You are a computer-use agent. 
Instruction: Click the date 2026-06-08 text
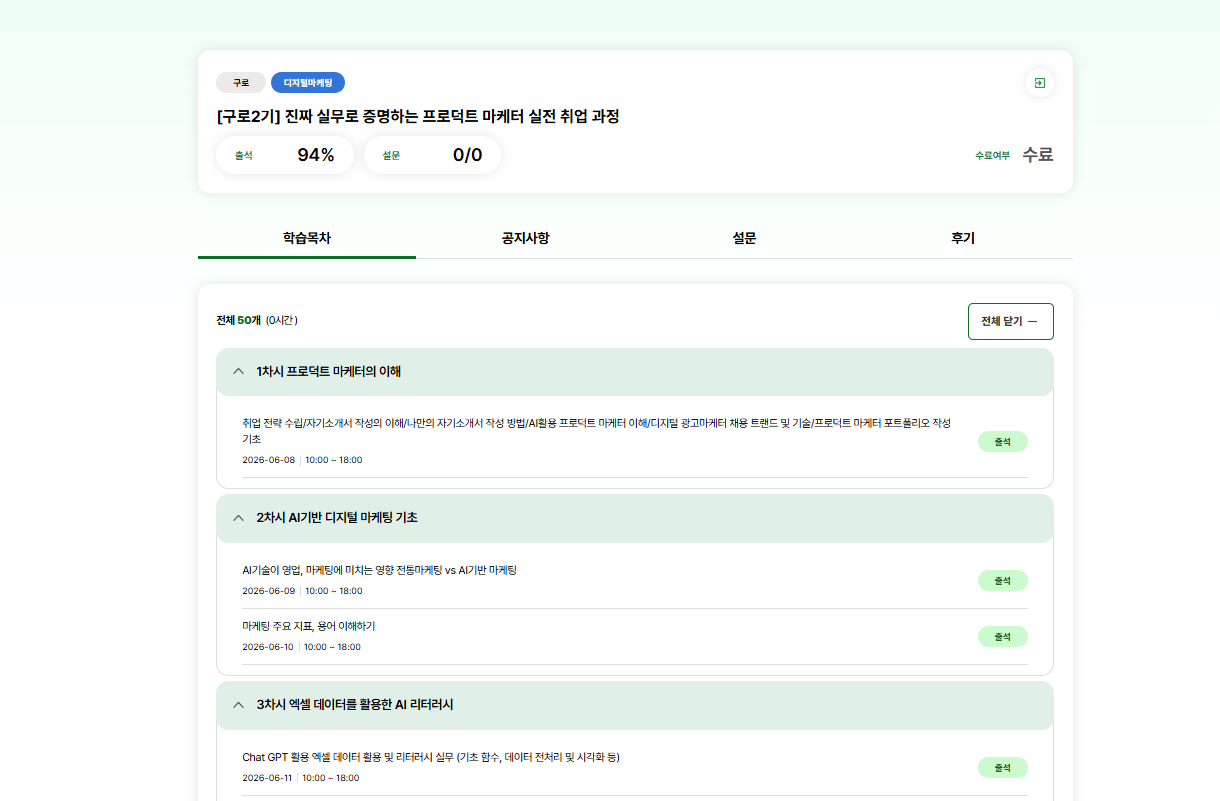(x=269, y=460)
